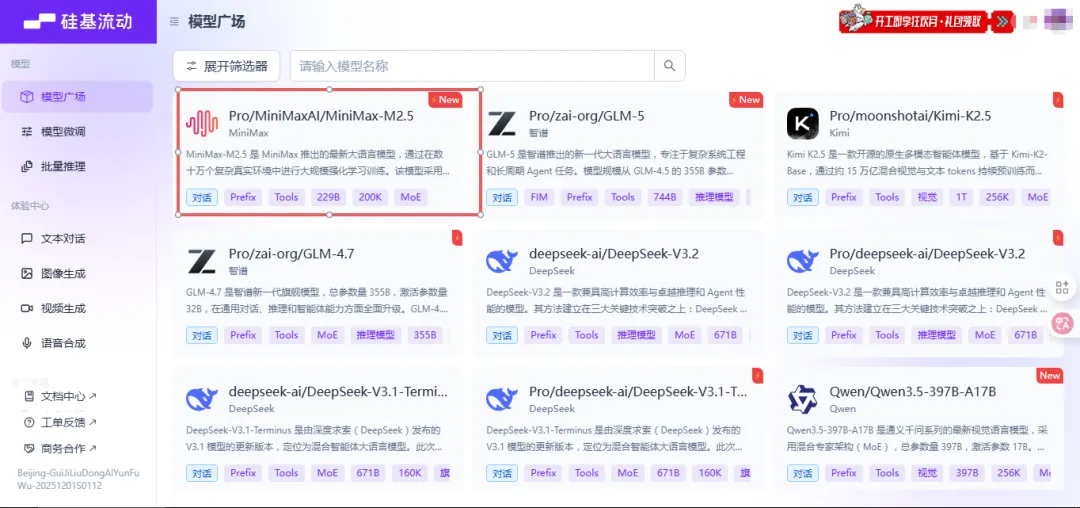Open 文档中心 external link
The width and height of the screenshot is (1080, 508).
coord(61,396)
